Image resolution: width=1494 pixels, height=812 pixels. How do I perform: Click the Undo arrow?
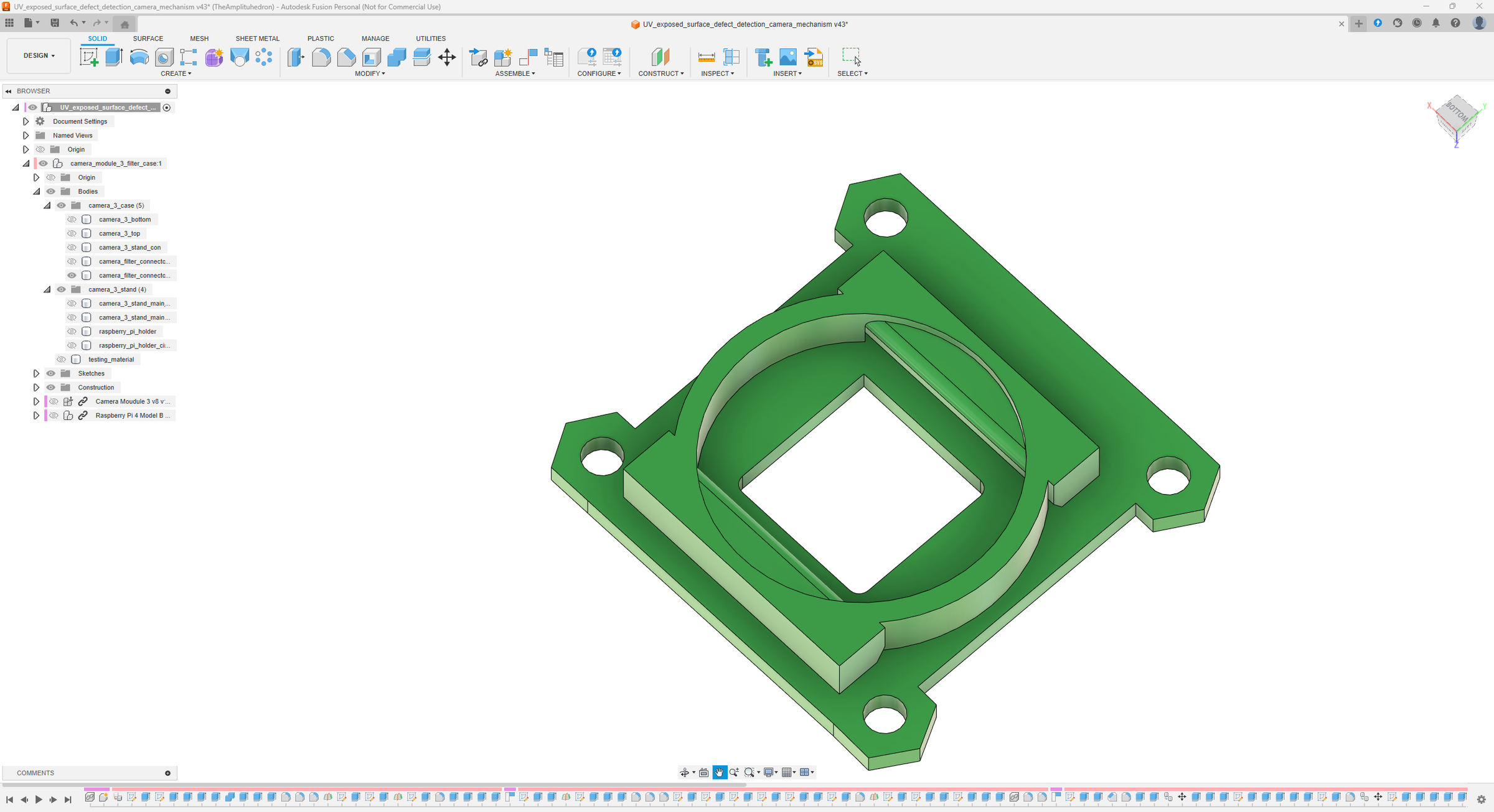74,23
